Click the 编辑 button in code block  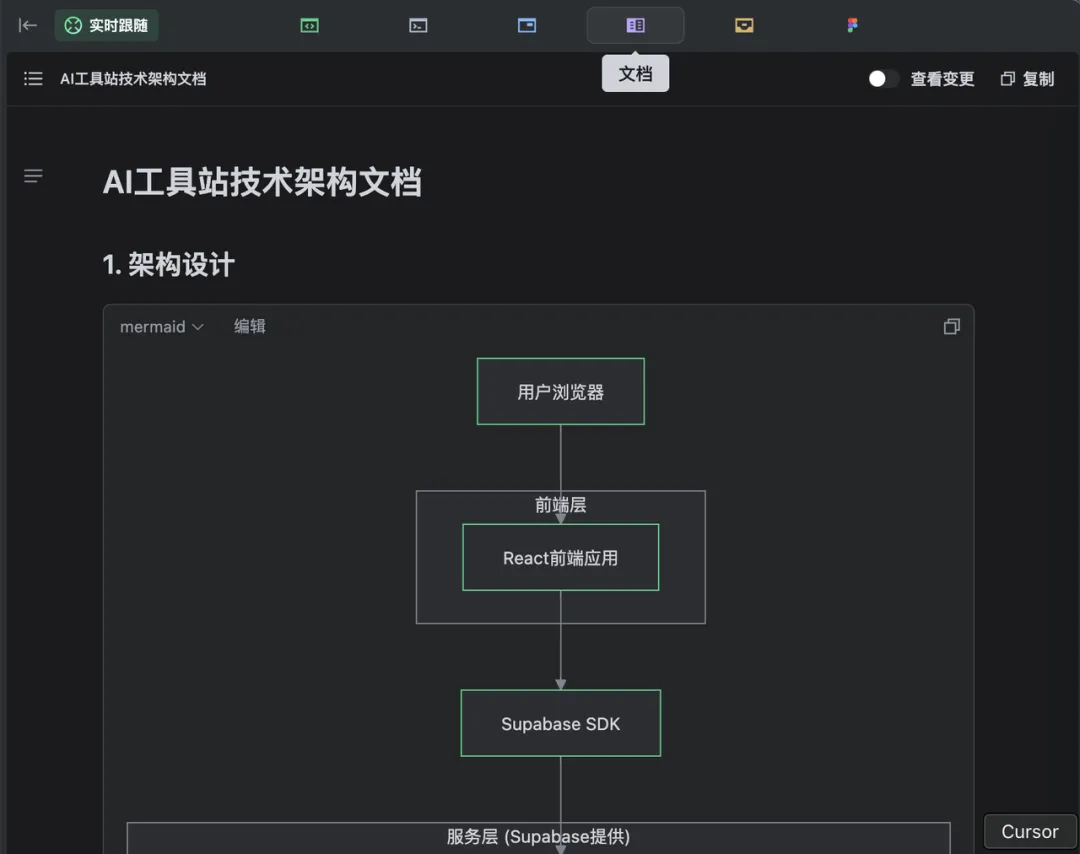[249, 326]
